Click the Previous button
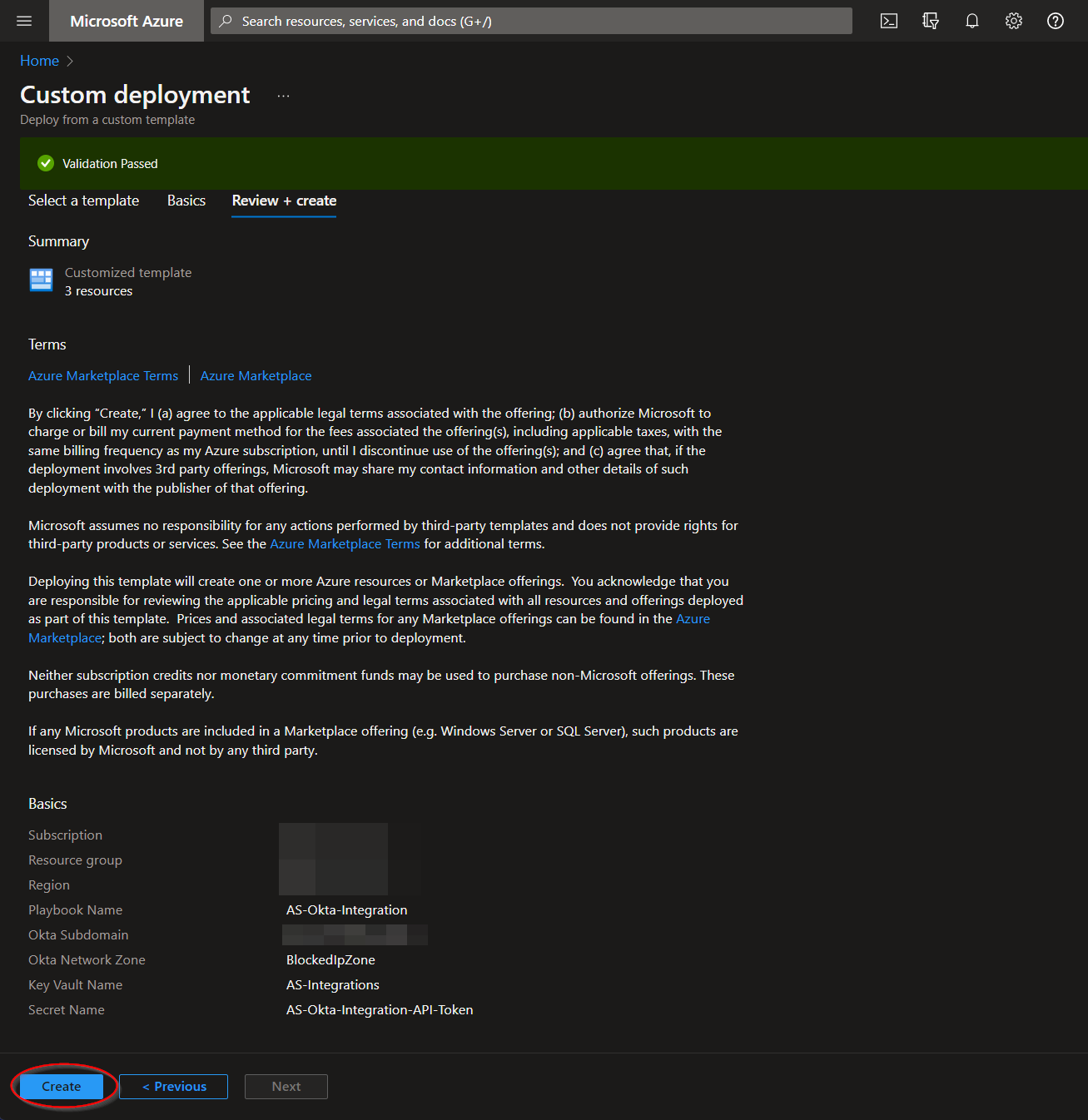1088x1120 pixels. [x=173, y=1087]
